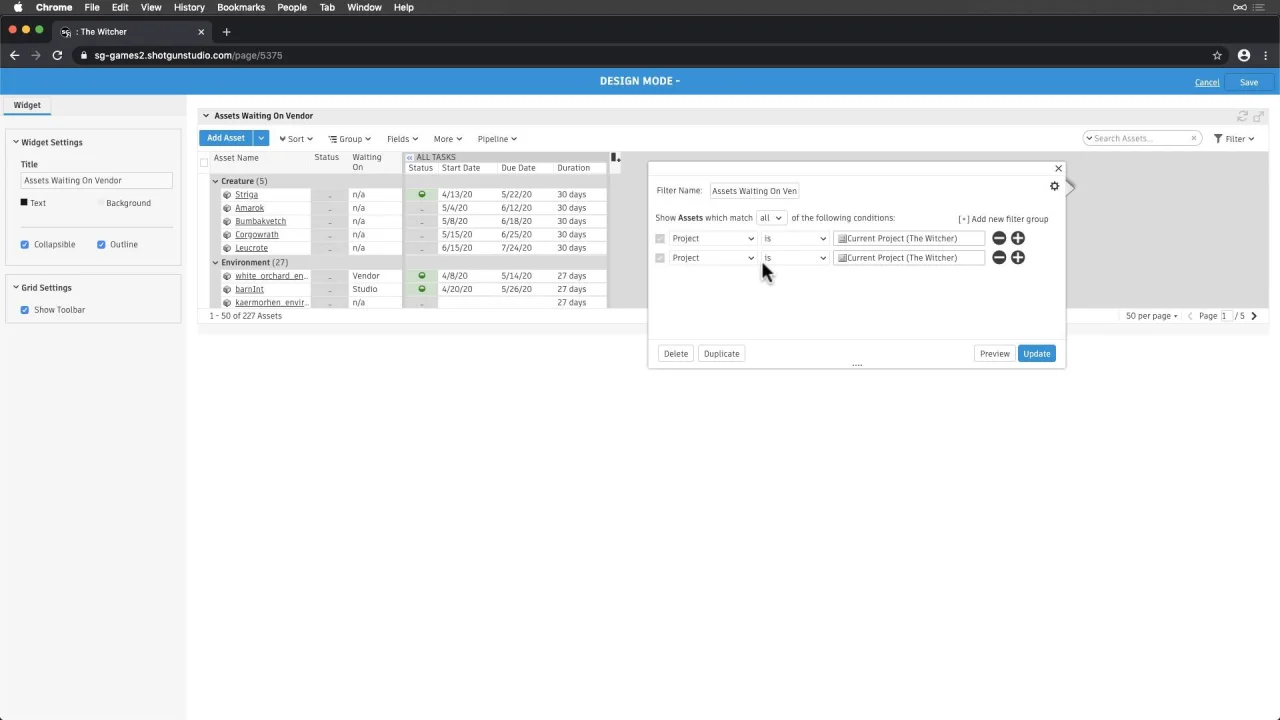The height and width of the screenshot is (720, 1280).
Task: Click green status icon in barnInt row
Action: pos(422,289)
